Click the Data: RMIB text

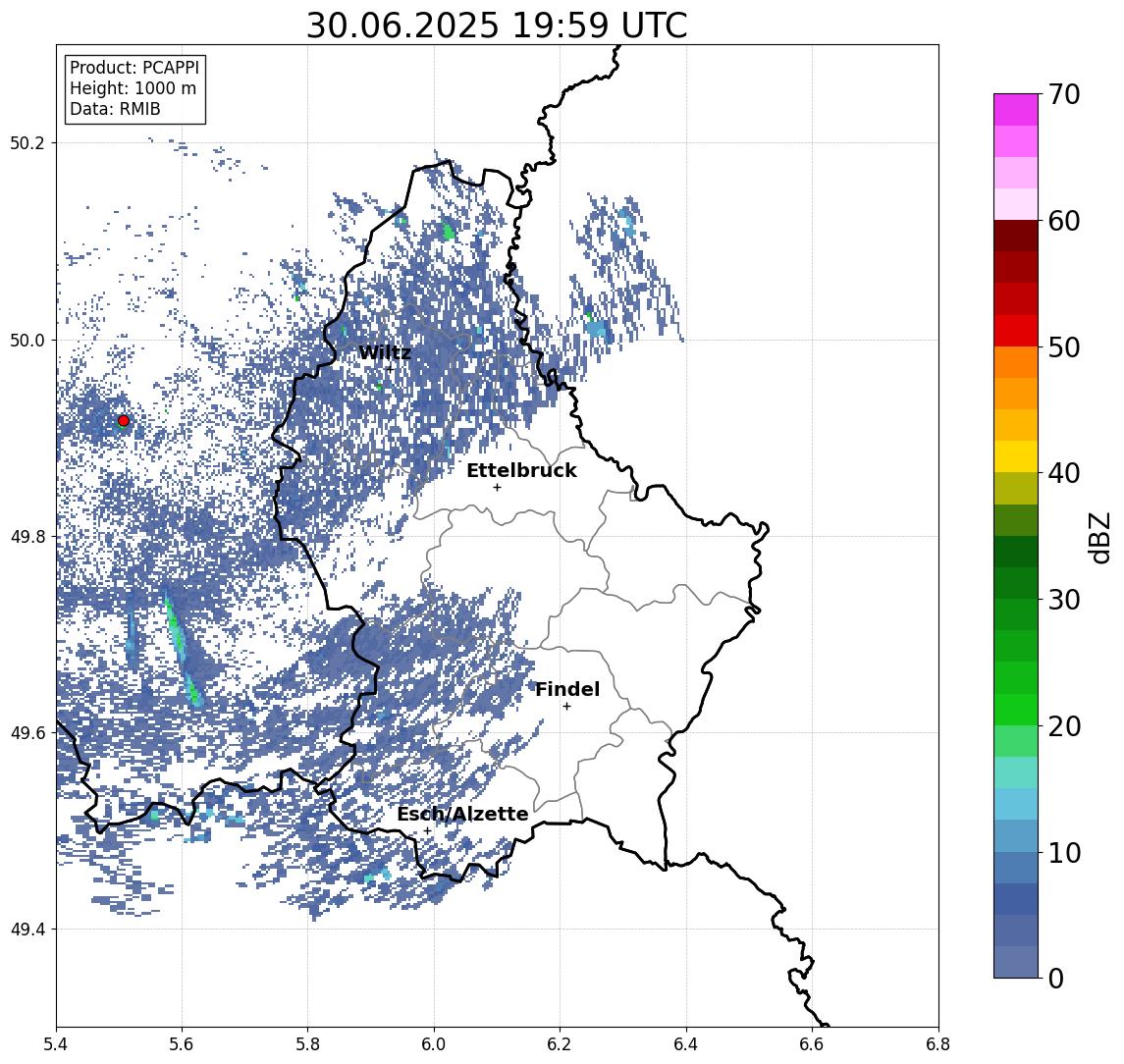coord(115,109)
